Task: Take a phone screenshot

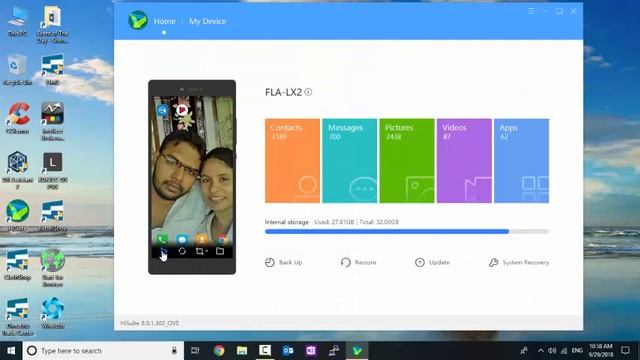Action: 199,251
